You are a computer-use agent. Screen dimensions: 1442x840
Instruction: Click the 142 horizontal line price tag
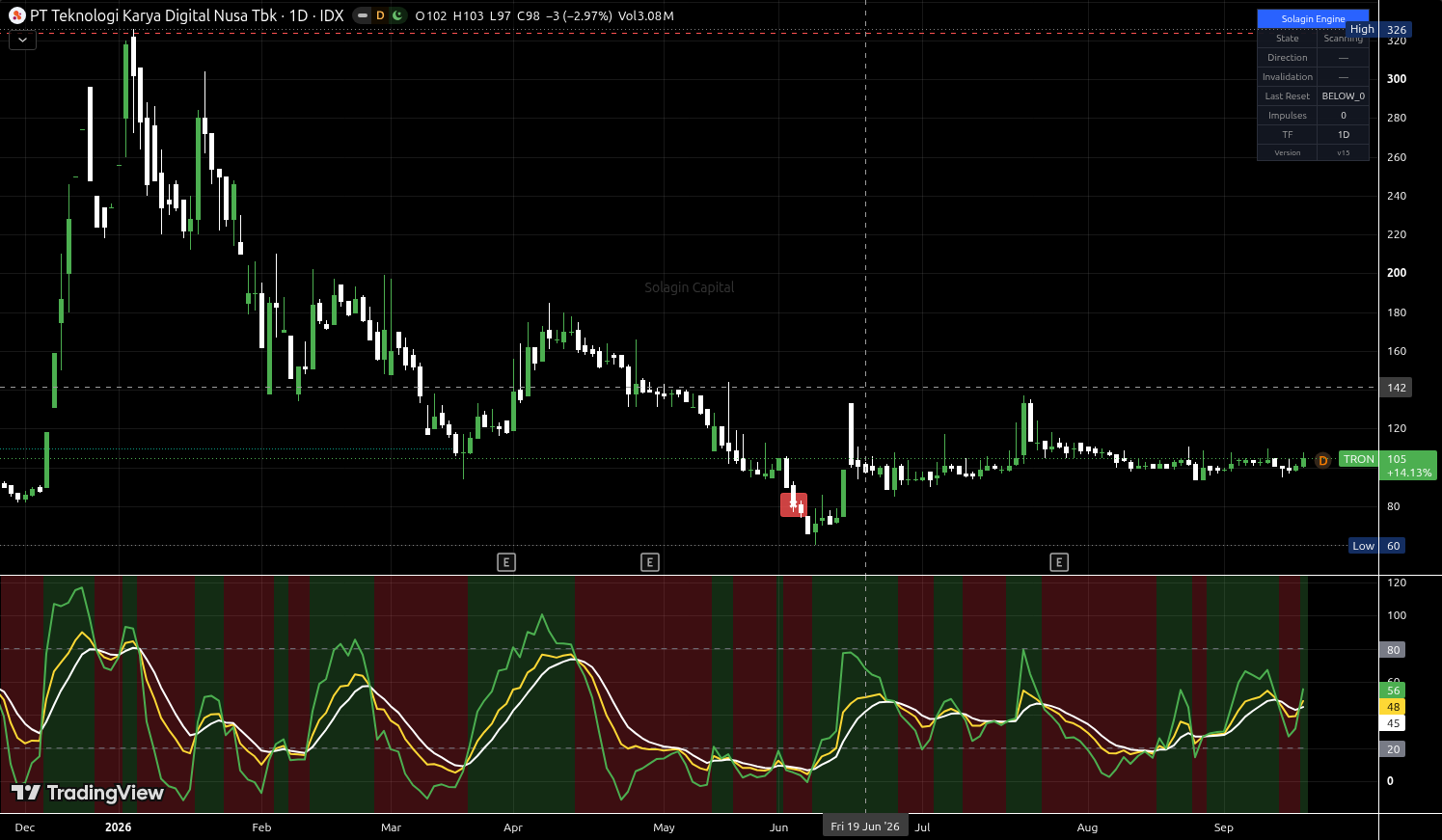[1397, 388]
